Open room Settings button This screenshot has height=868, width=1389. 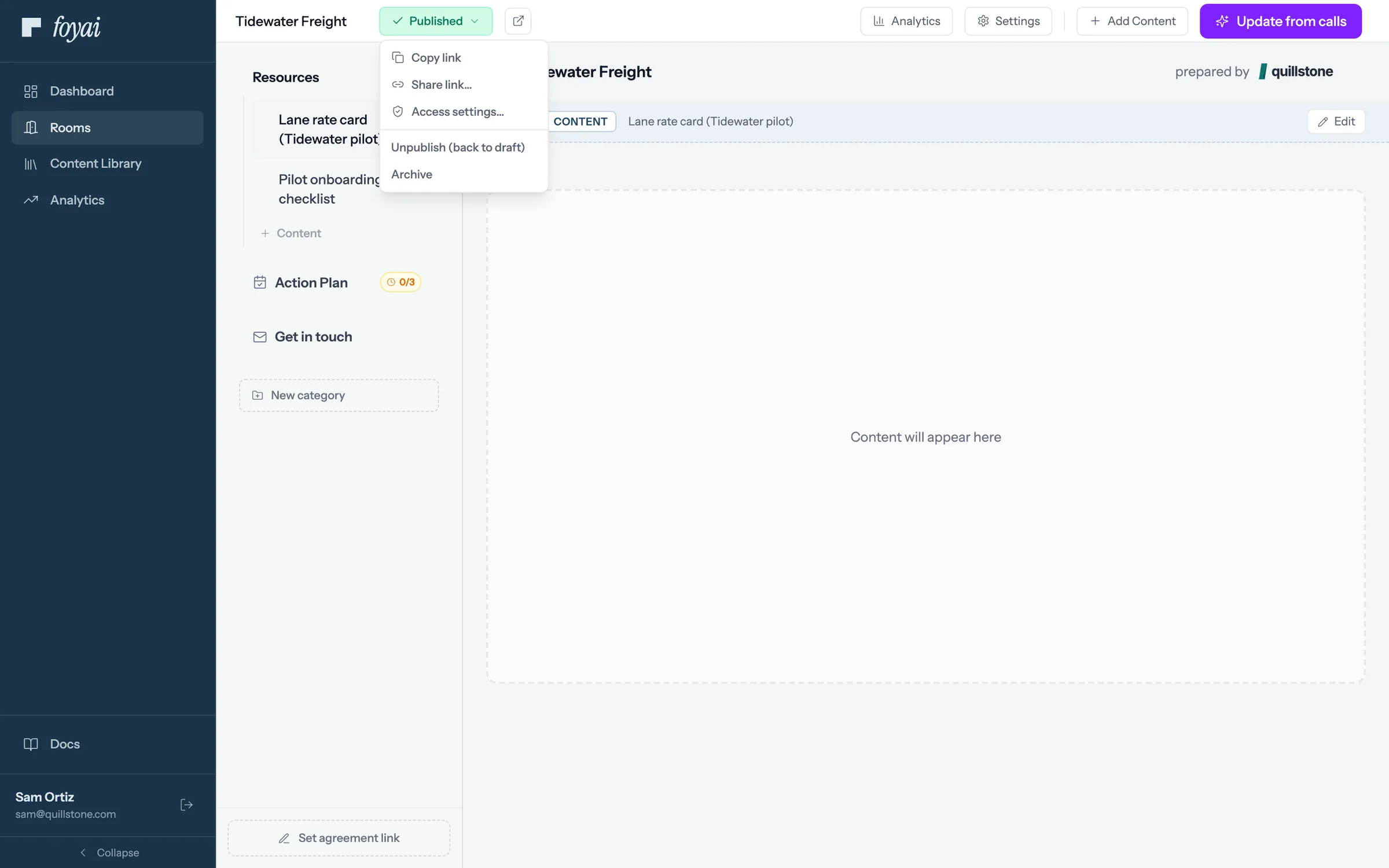(x=1008, y=21)
